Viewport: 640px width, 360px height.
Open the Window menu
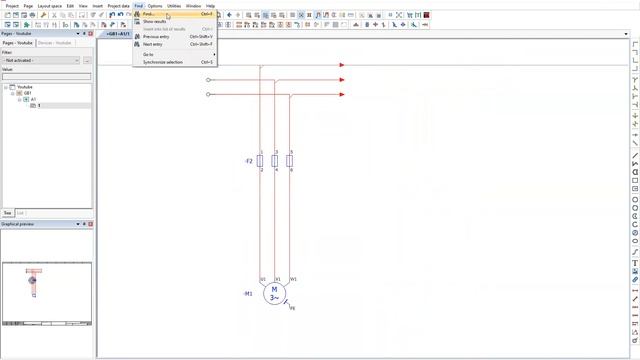click(x=193, y=6)
